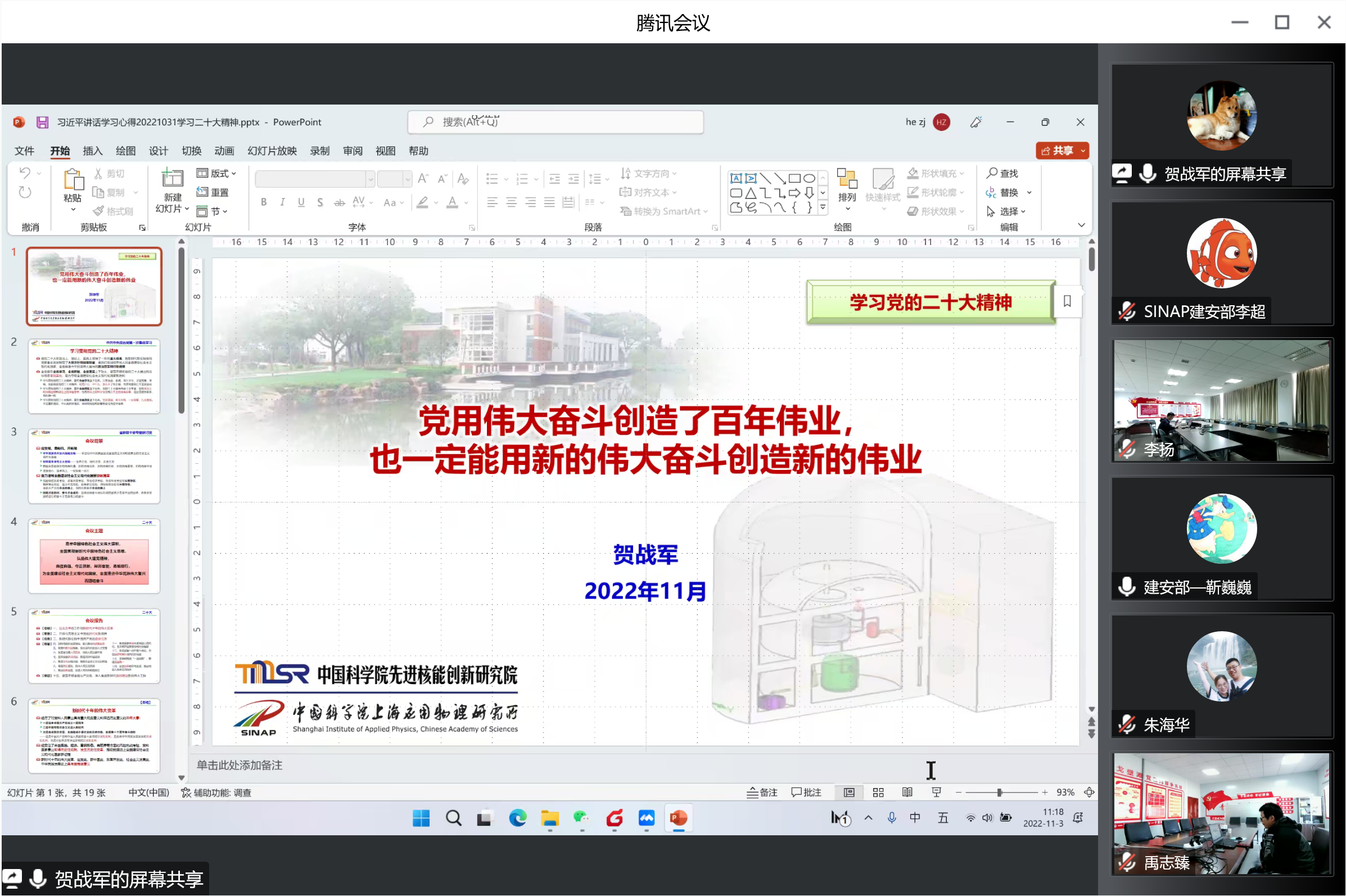Click the zoom slider handle
Screen dimensions: 1346x896
[x=1000, y=793]
